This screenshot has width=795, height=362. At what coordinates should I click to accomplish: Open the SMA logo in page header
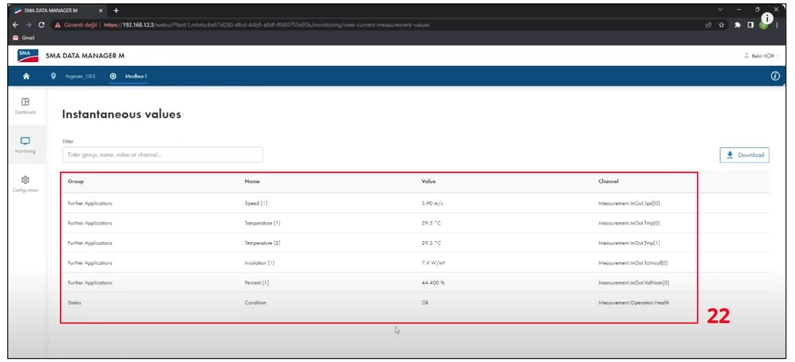point(27,55)
